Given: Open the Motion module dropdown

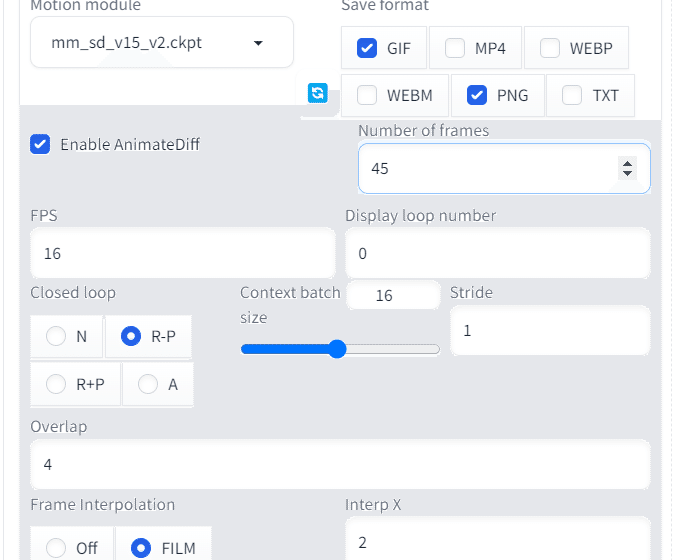Looking at the screenshot, I should coord(162,43).
